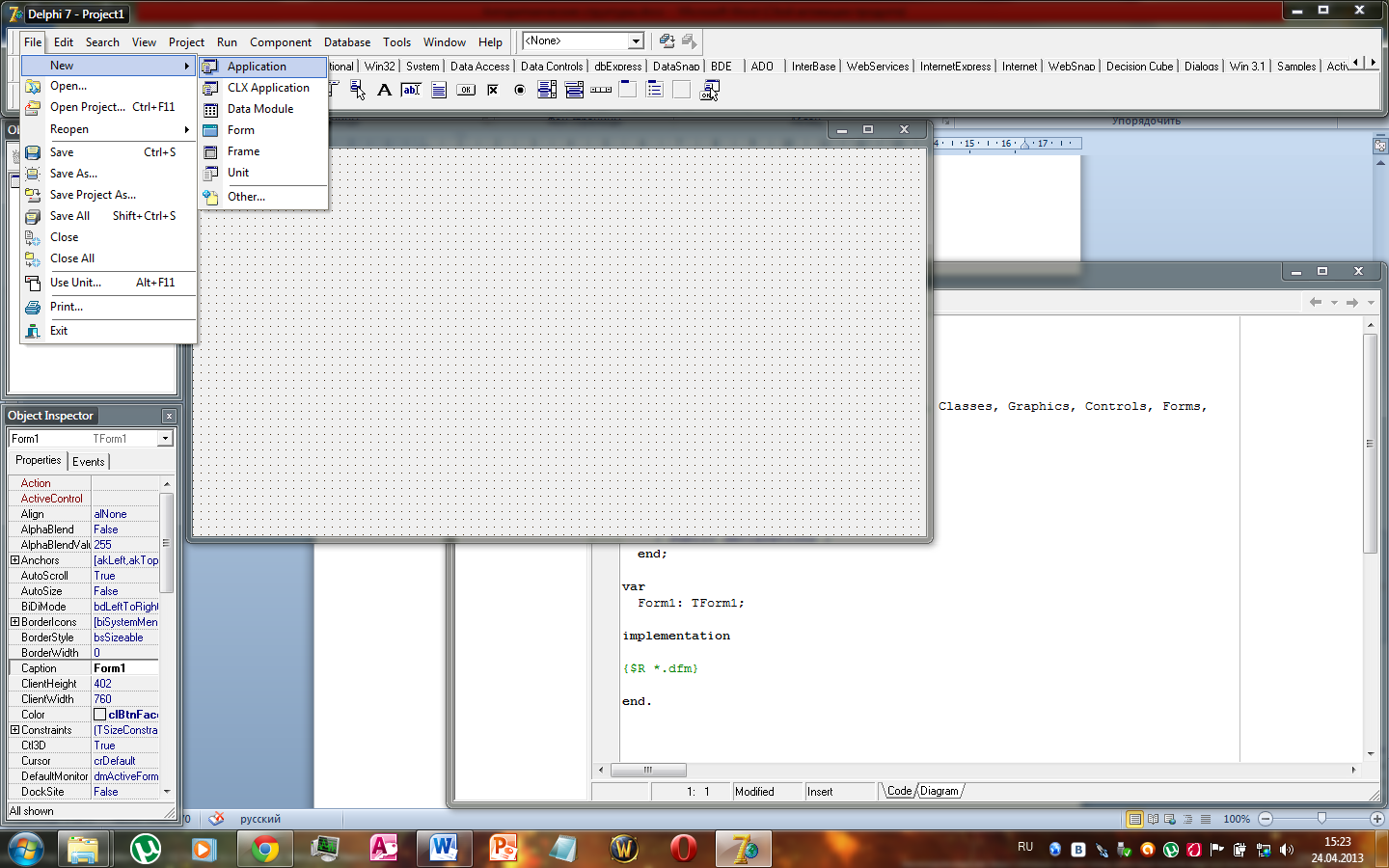Toggle Word Full Screen Reading view button

click(x=1153, y=819)
